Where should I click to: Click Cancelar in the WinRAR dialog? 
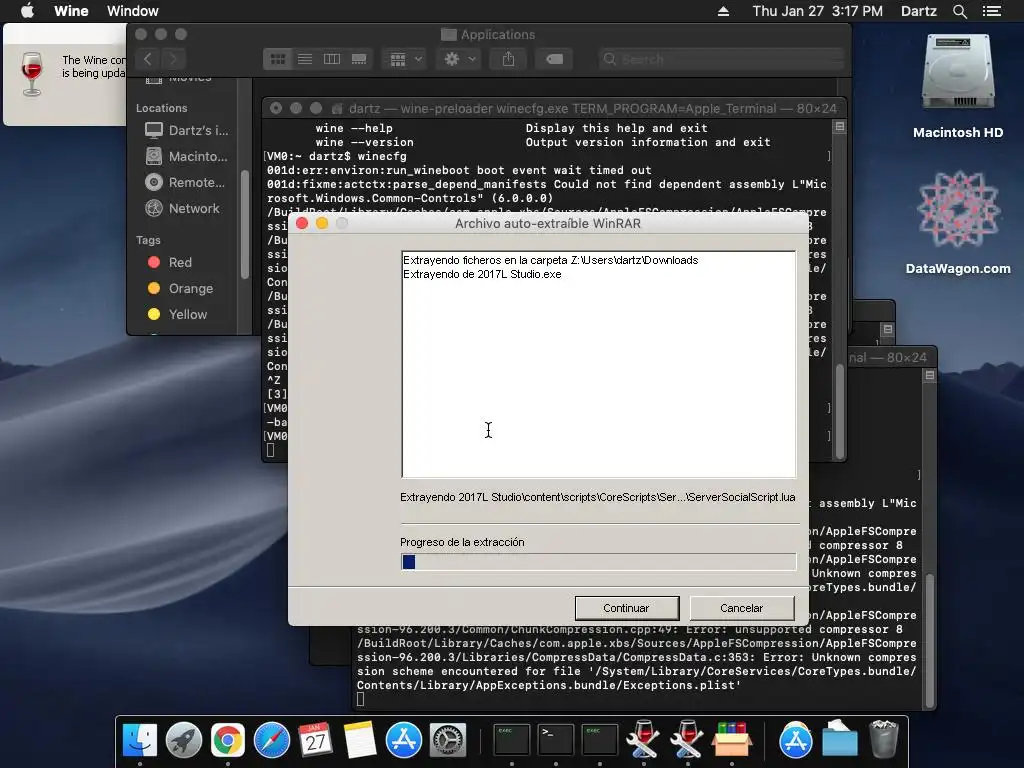pos(741,608)
